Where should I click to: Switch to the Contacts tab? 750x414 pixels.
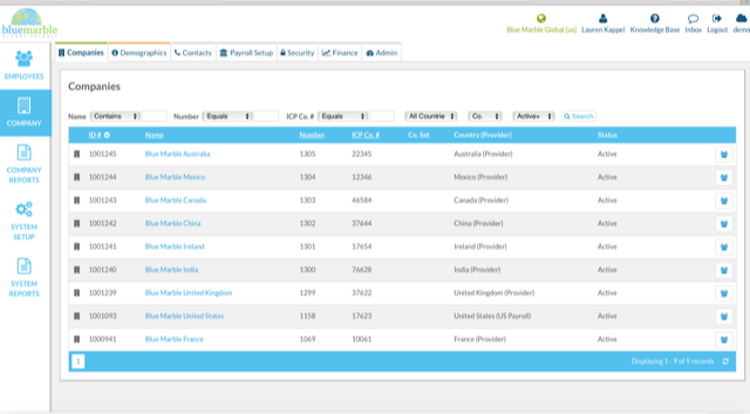pyautogui.click(x=193, y=53)
